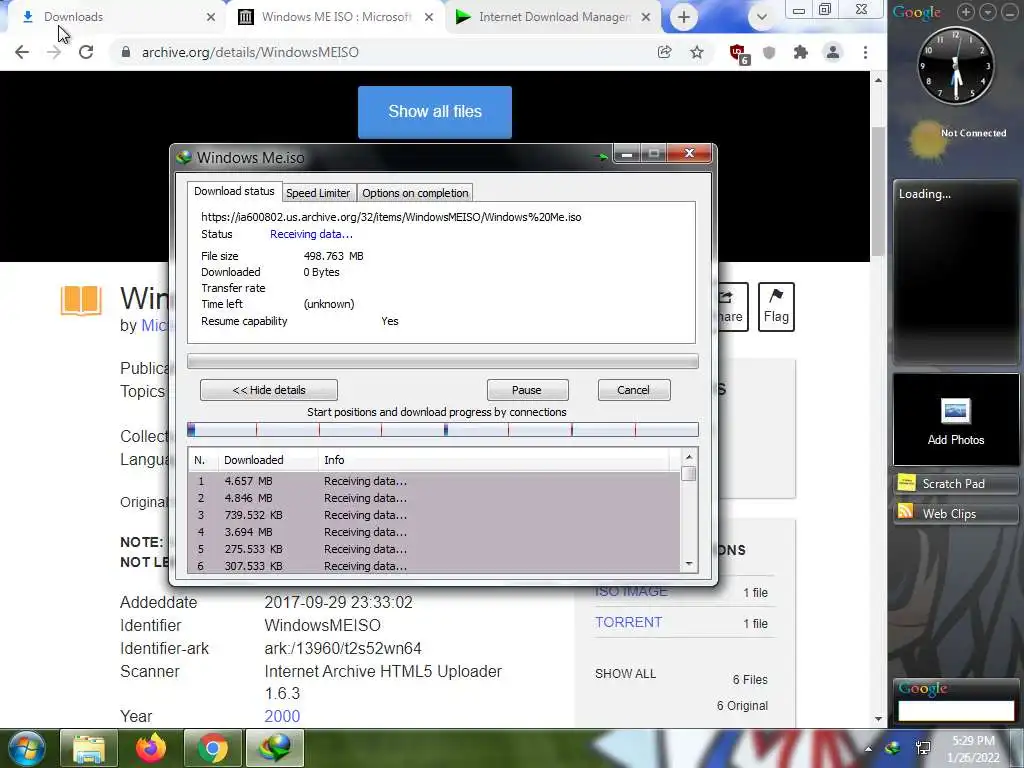Click Add Photos in the sidebar gadget

[x=955, y=421]
